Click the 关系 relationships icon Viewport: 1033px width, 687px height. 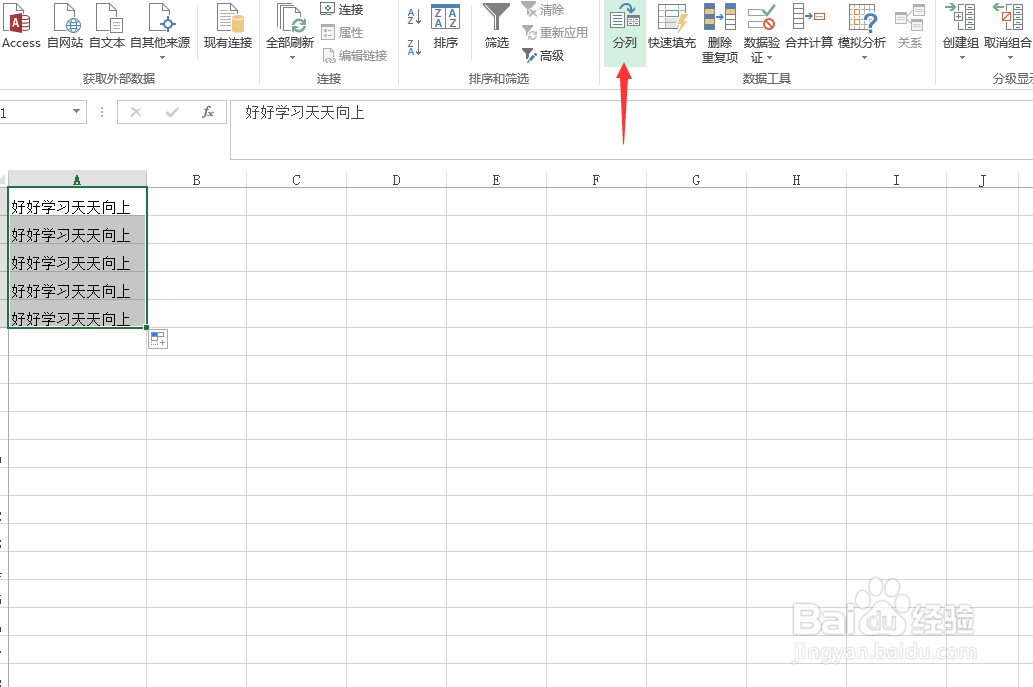tap(910, 18)
